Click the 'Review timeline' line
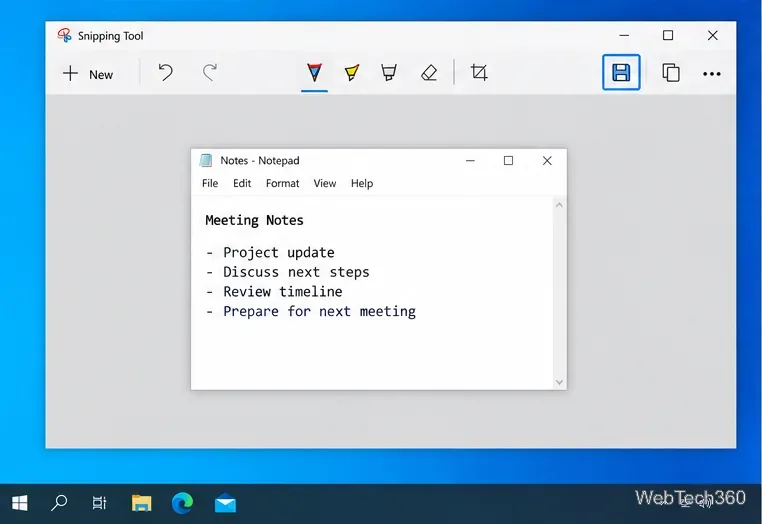Screen dimensions: 762x524 point(282,292)
